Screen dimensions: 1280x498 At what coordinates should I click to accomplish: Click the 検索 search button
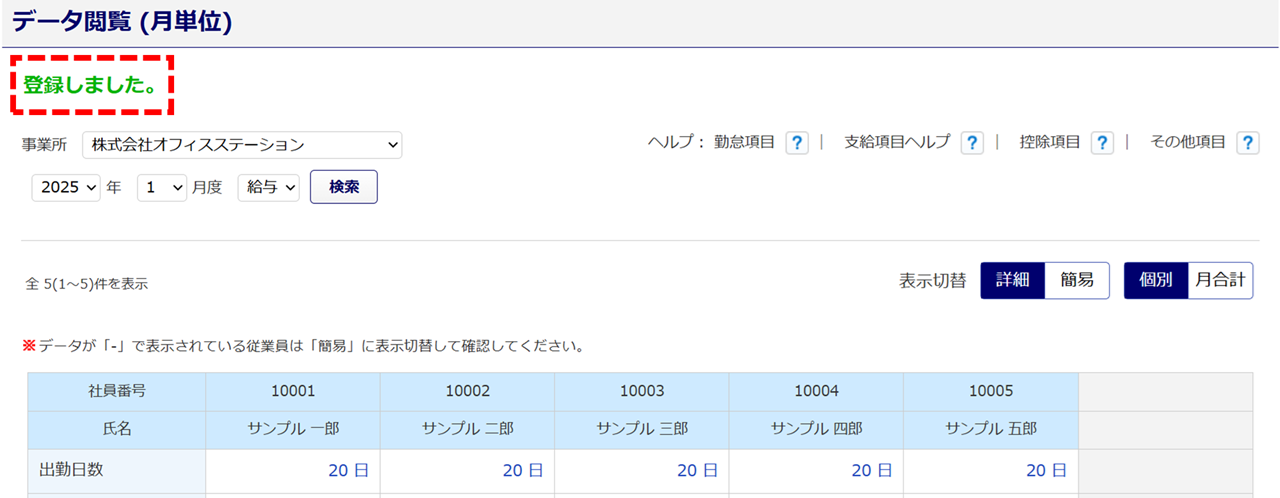click(x=343, y=187)
